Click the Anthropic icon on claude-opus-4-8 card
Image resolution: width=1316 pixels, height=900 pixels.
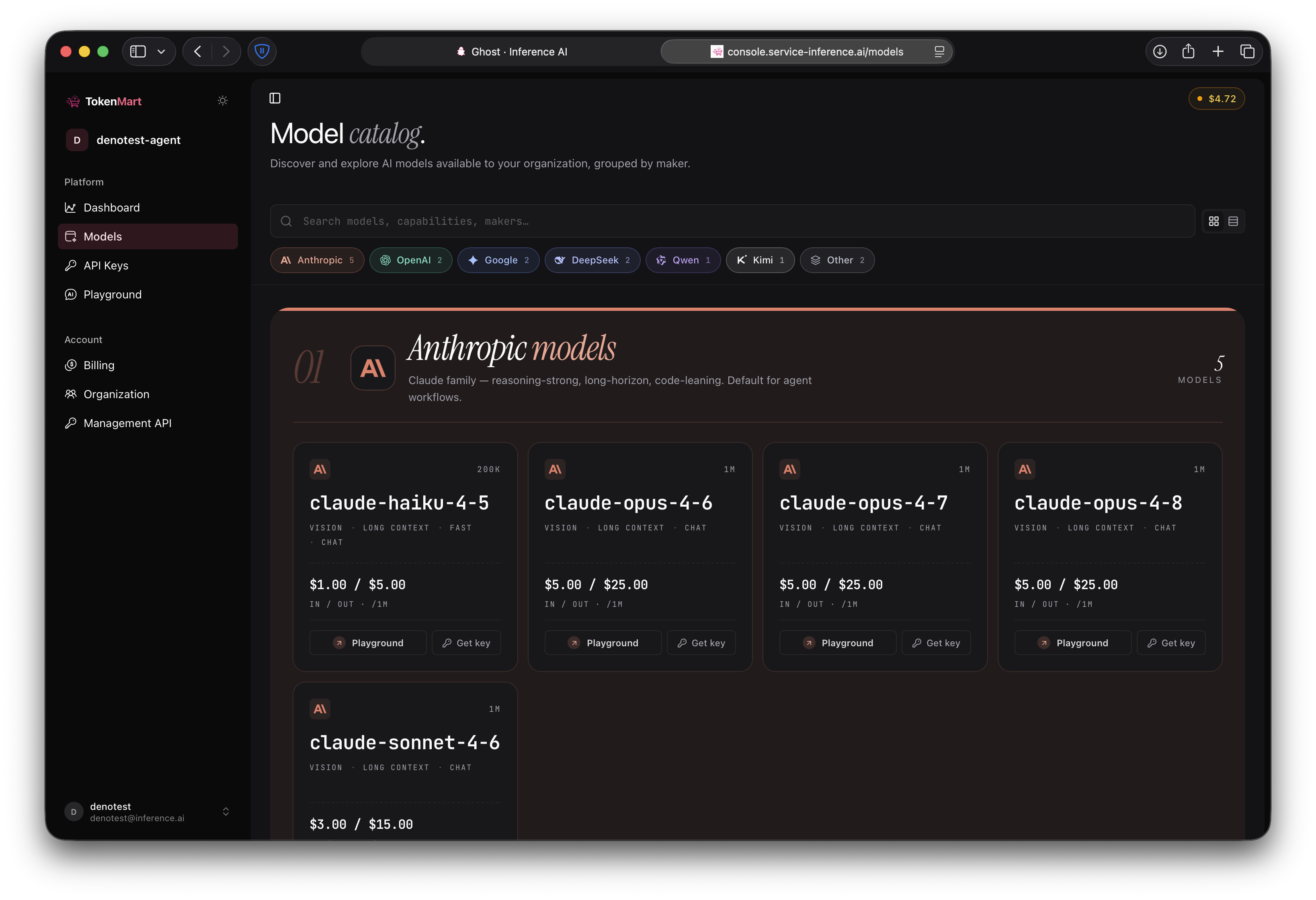pos(1025,469)
